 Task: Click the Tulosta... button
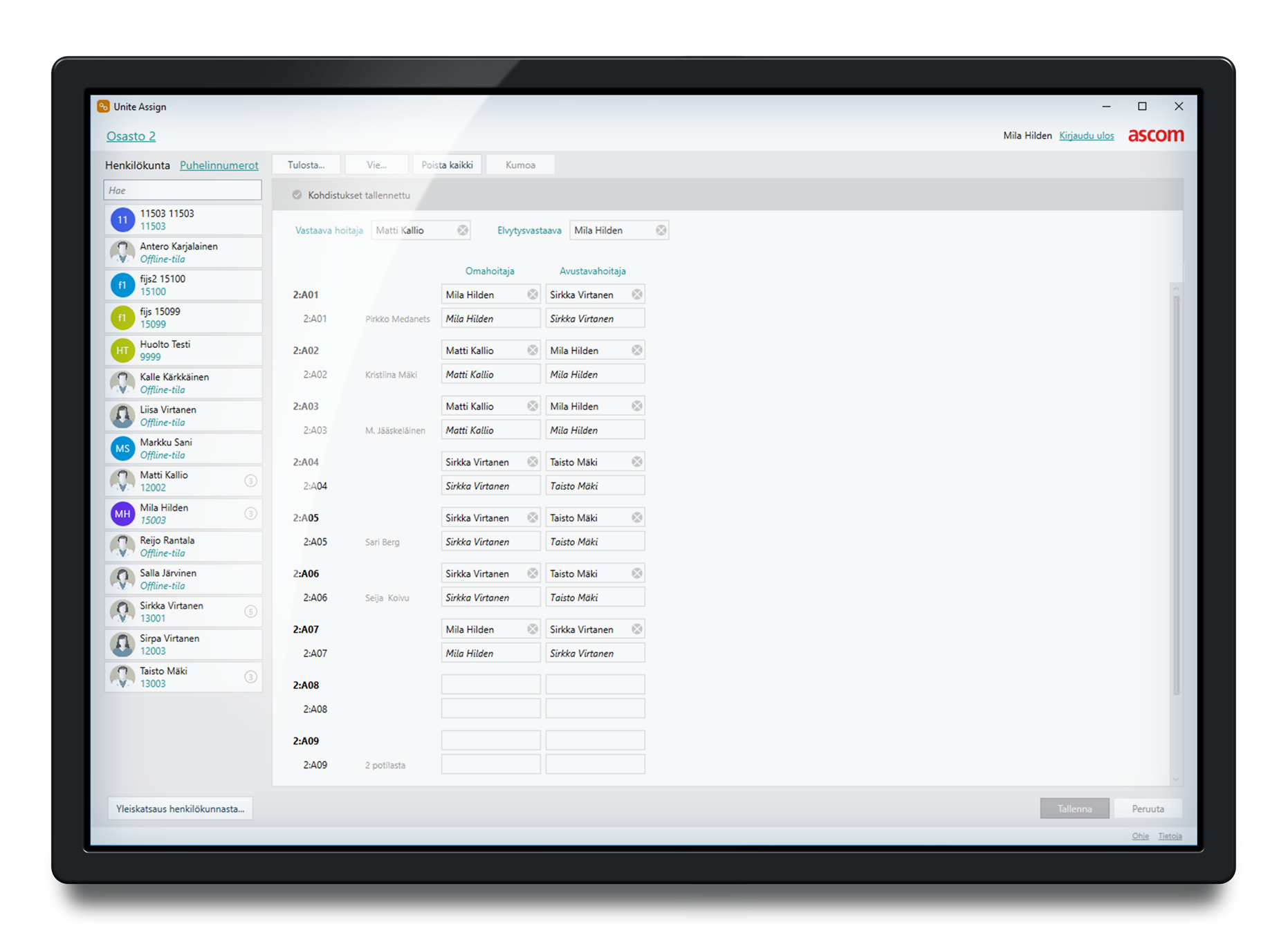(x=306, y=165)
